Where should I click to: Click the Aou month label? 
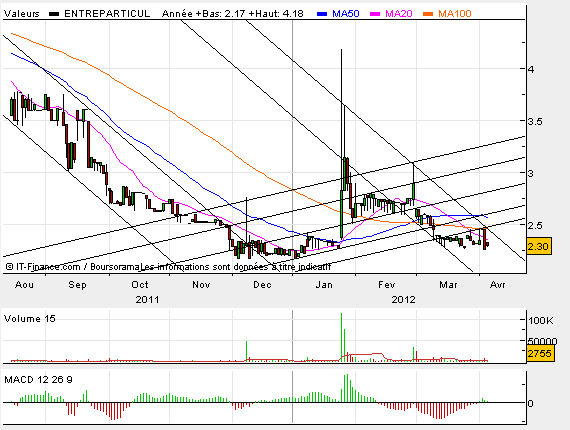coord(24,285)
